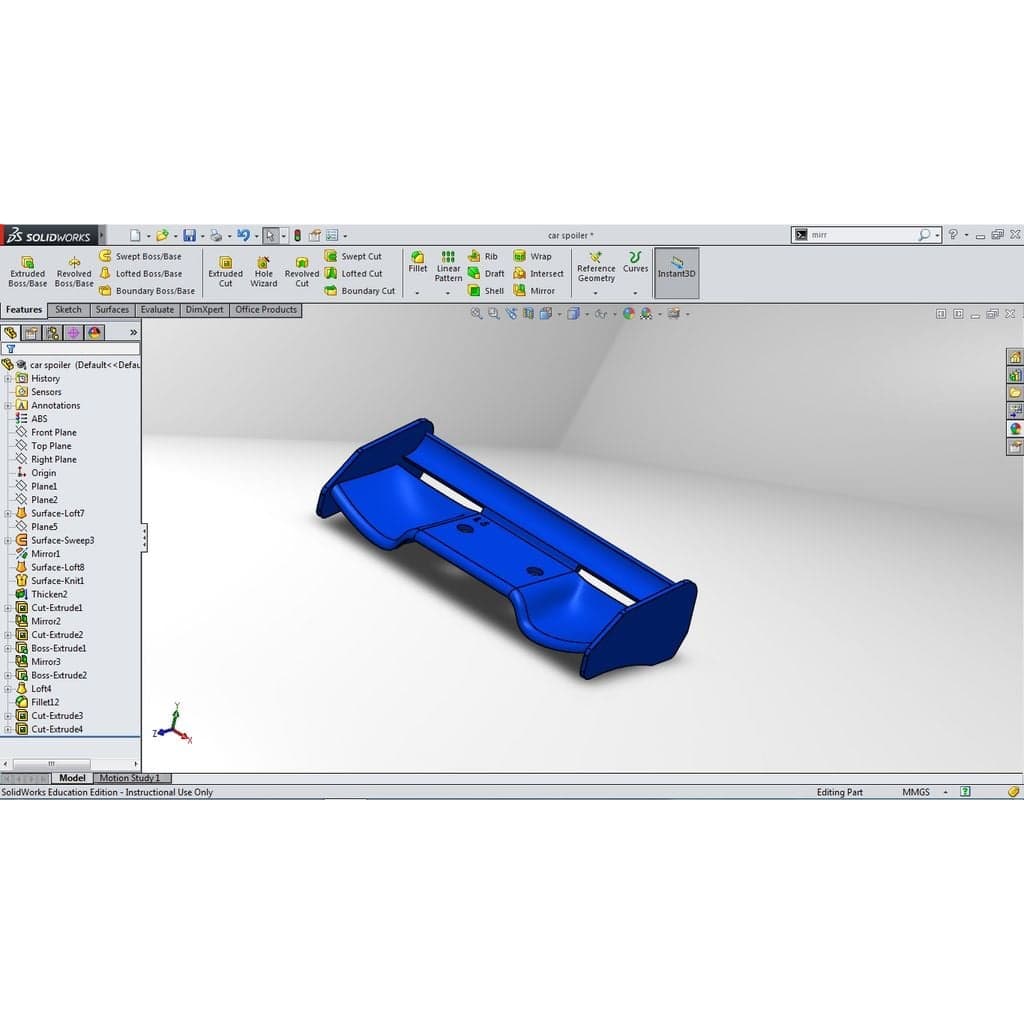
Task: Expand the Annotations folder
Action: [x=8, y=406]
